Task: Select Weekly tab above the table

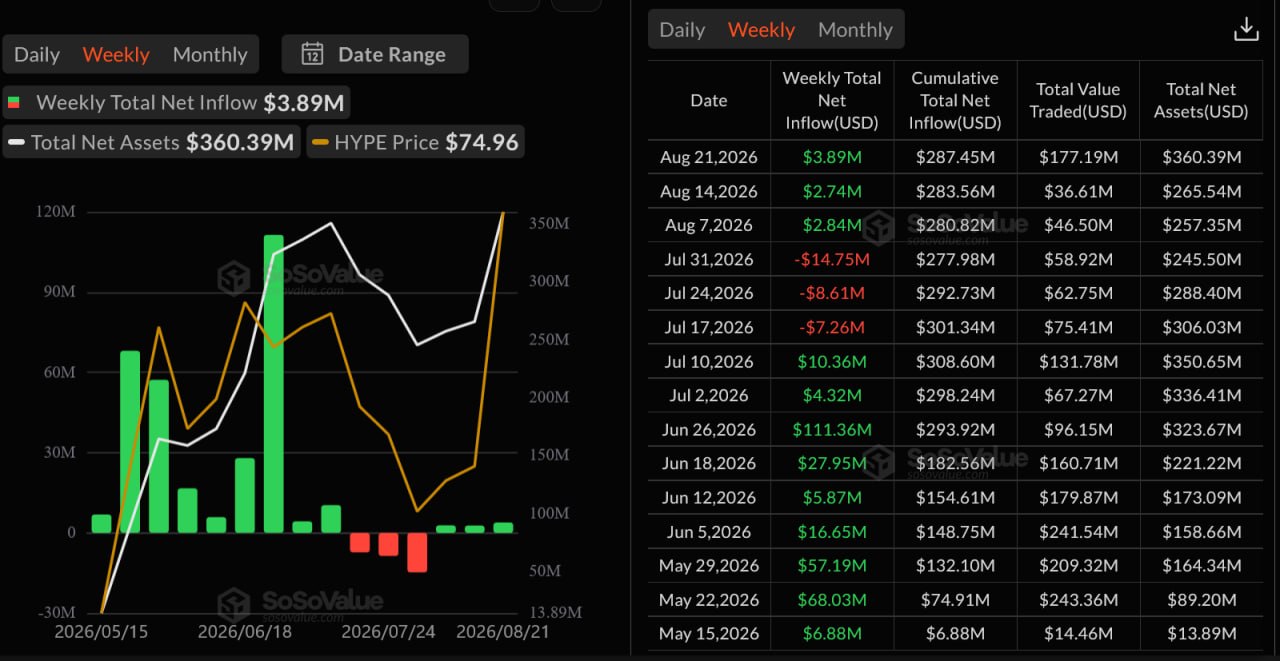Action: (x=761, y=29)
